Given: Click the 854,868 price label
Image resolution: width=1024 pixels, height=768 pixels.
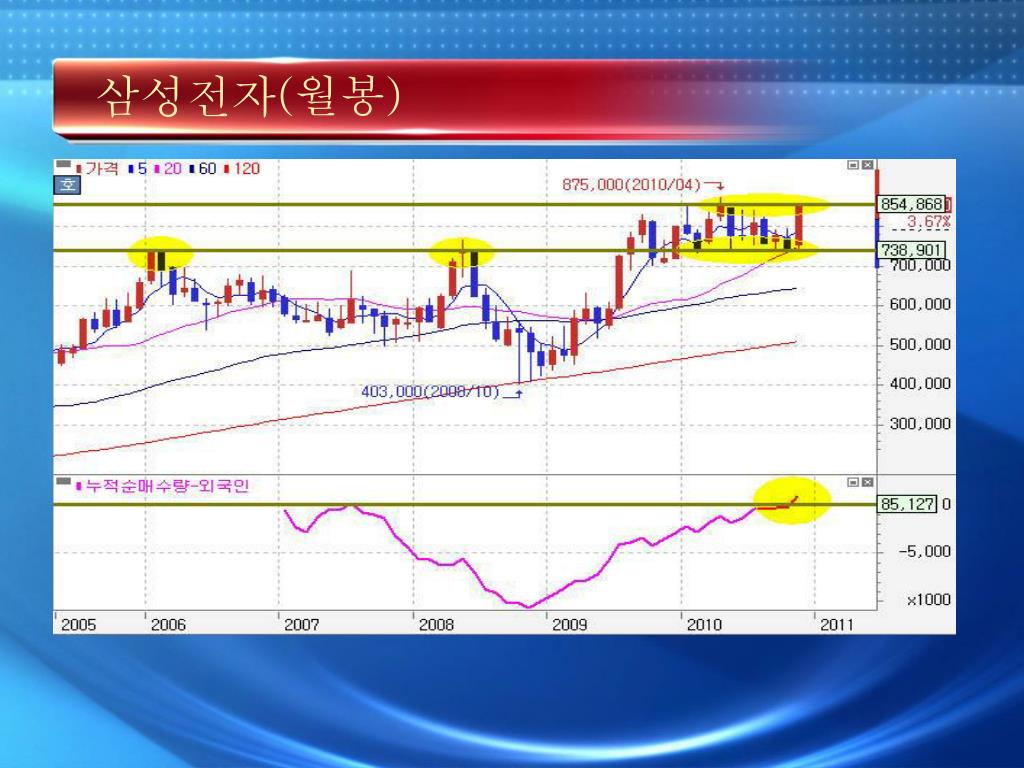Looking at the screenshot, I should click(912, 204).
